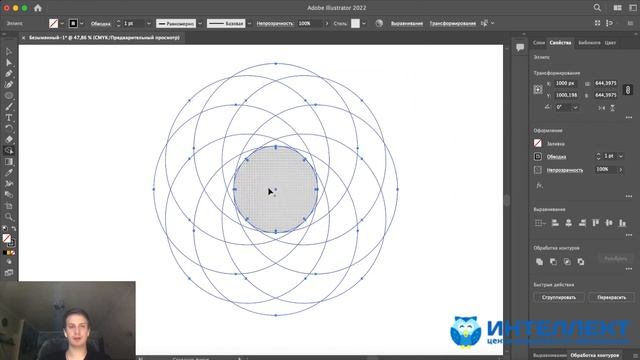
Task: Open Трансформирование in the control bar
Action: coord(452,24)
